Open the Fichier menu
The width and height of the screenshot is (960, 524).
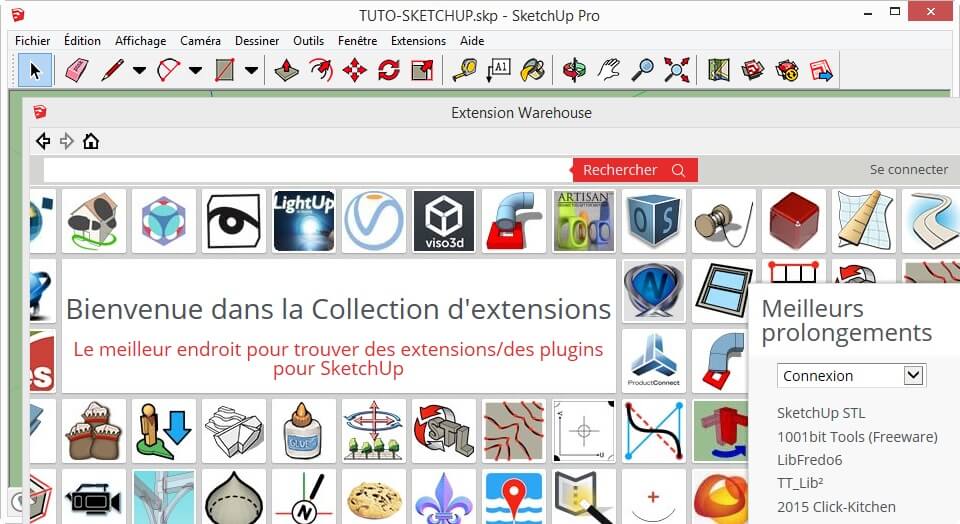[32, 40]
